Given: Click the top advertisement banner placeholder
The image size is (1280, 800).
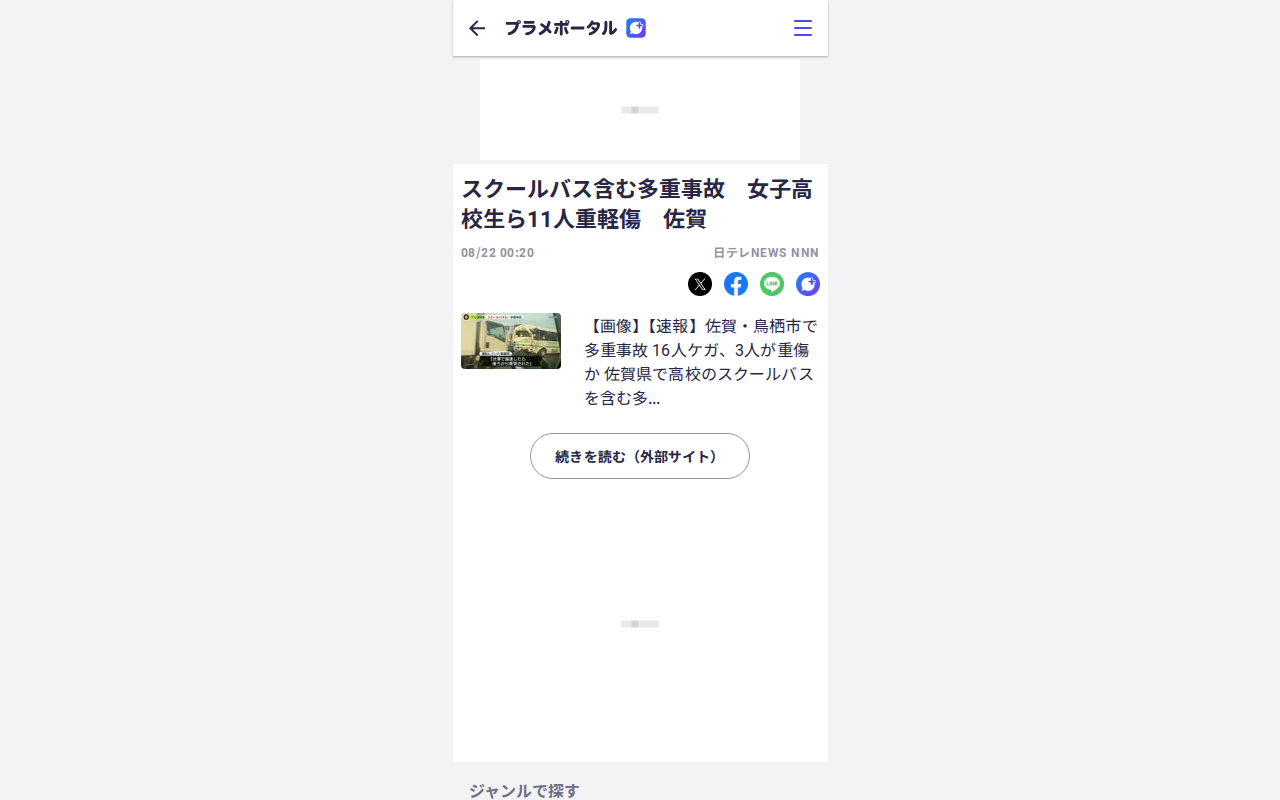Looking at the screenshot, I should click(x=640, y=110).
